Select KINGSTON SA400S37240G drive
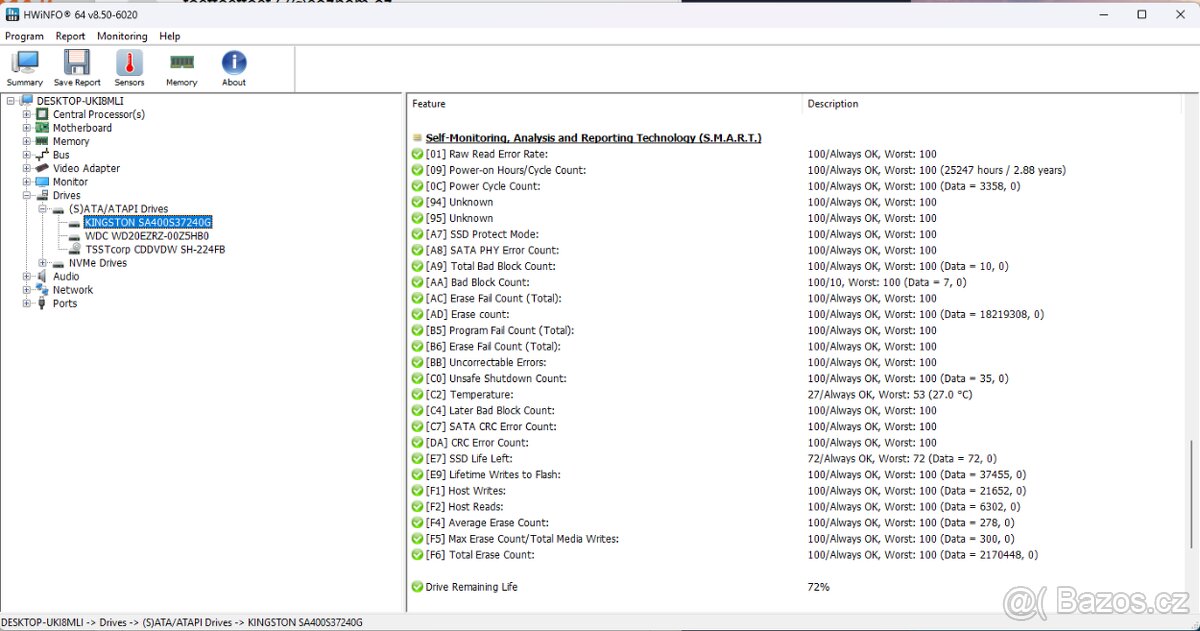The height and width of the screenshot is (631, 1200). [x=148, y=222]
